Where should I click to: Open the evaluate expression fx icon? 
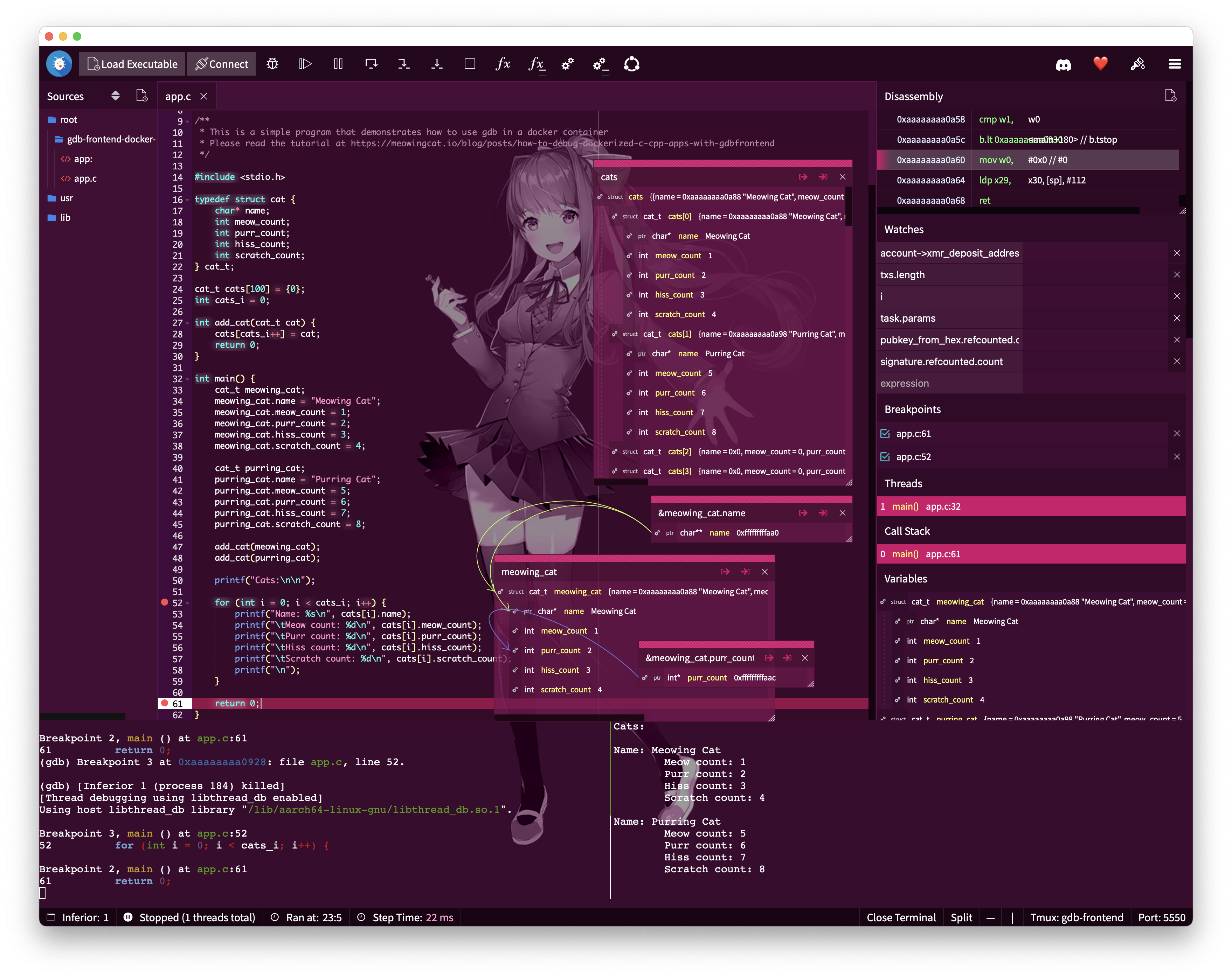click(503, 63)
